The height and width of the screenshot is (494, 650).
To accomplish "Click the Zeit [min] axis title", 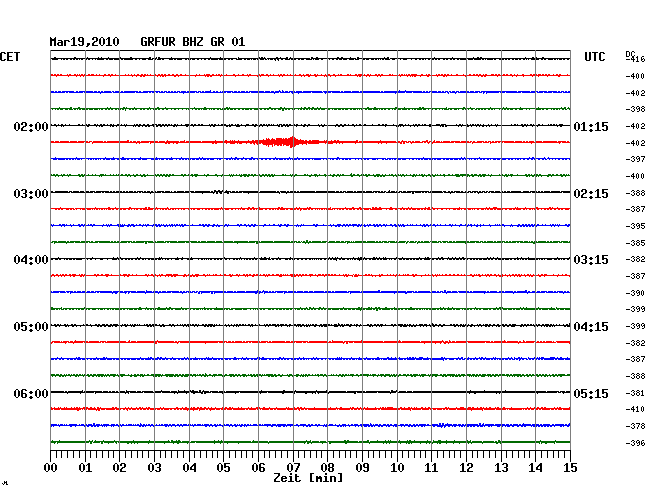I will pyautogui.click(x=308, y=478).
